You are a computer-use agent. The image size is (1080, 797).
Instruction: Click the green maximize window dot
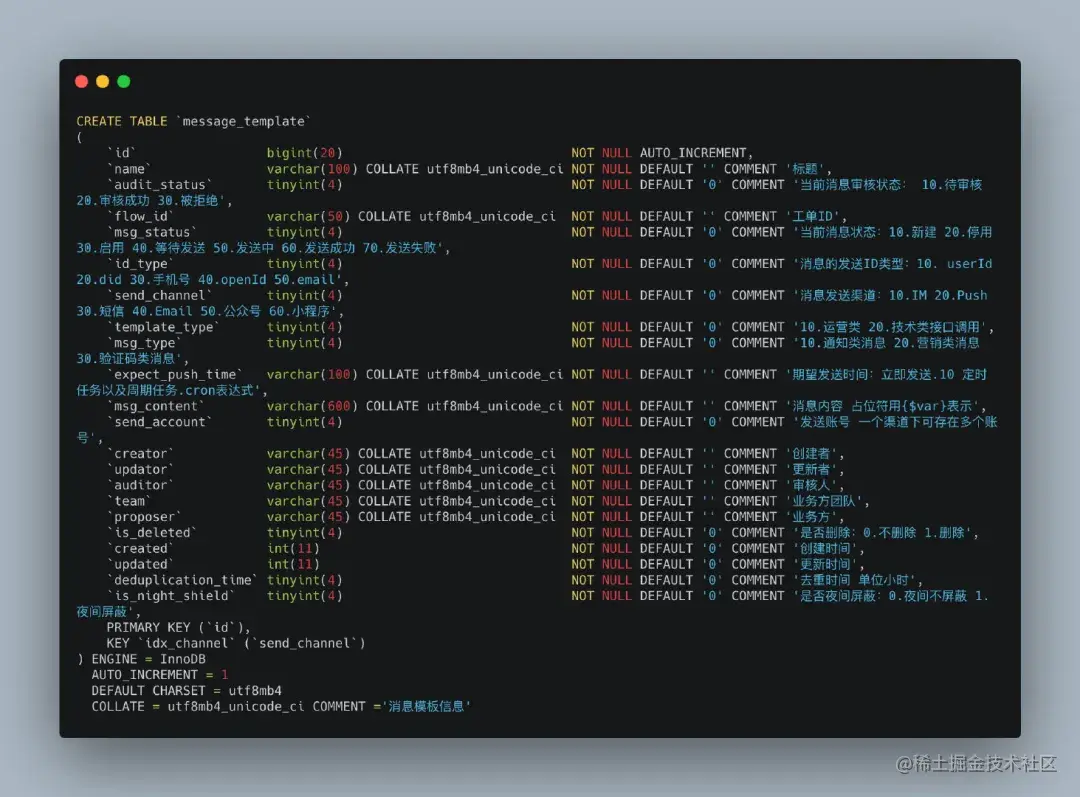[x=124, y=81]
